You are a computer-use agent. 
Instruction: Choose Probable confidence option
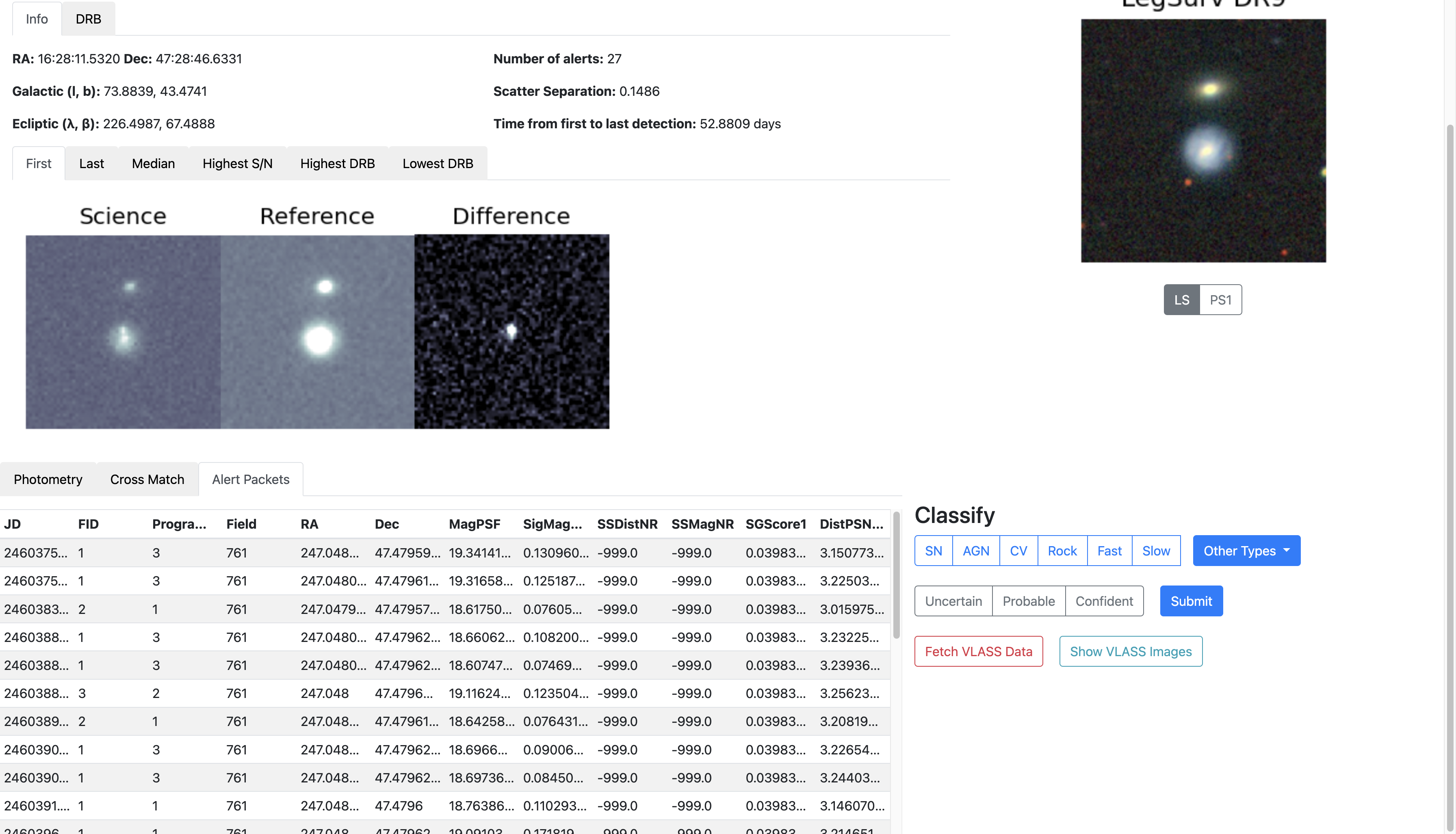click(x=1028, y=601)
